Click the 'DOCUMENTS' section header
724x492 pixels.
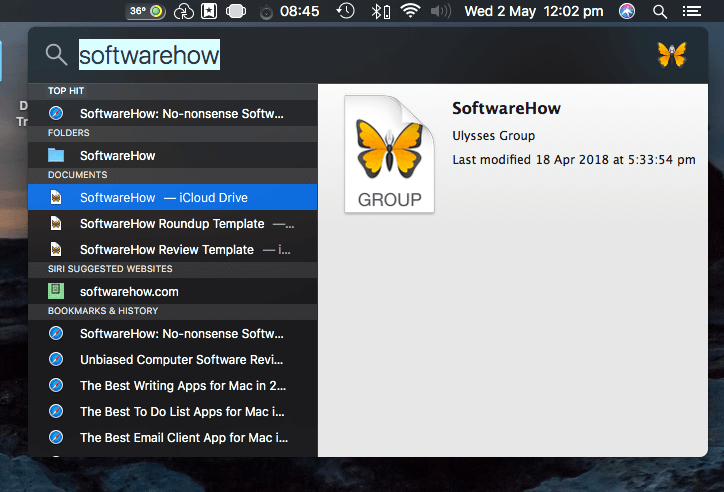point(78,175)
